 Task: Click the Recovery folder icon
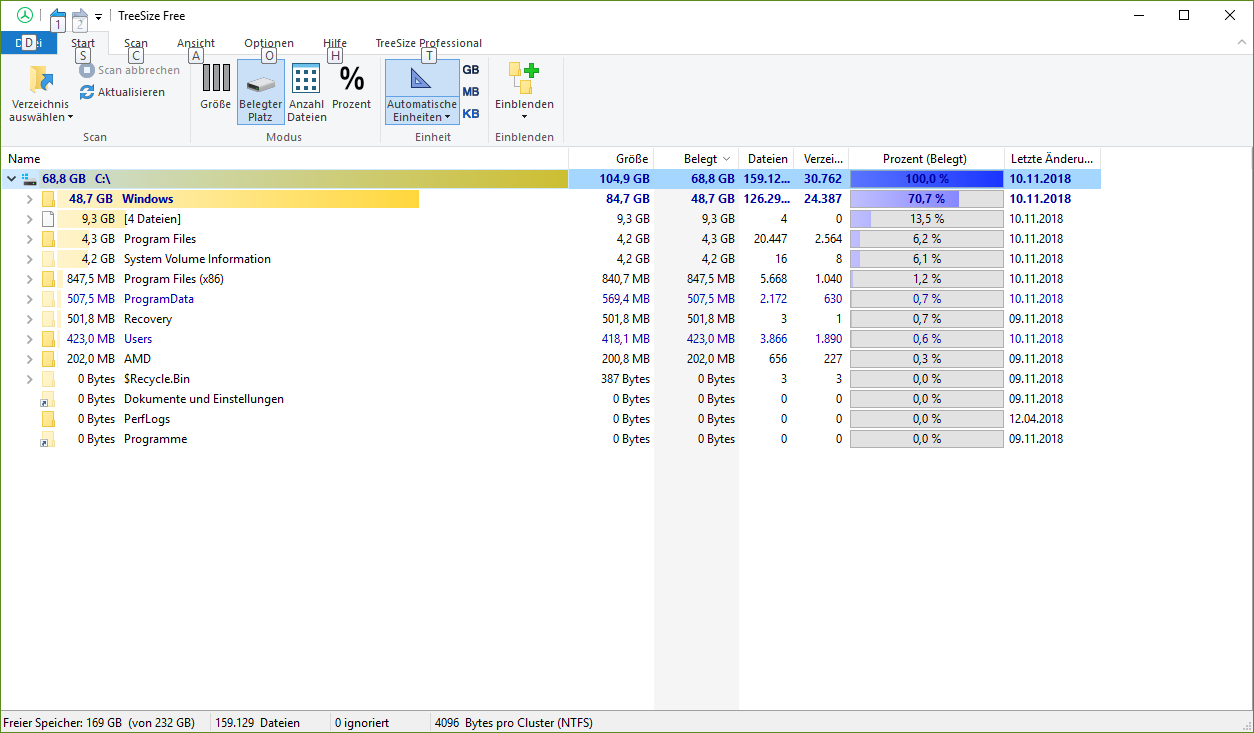pos(48,319)
